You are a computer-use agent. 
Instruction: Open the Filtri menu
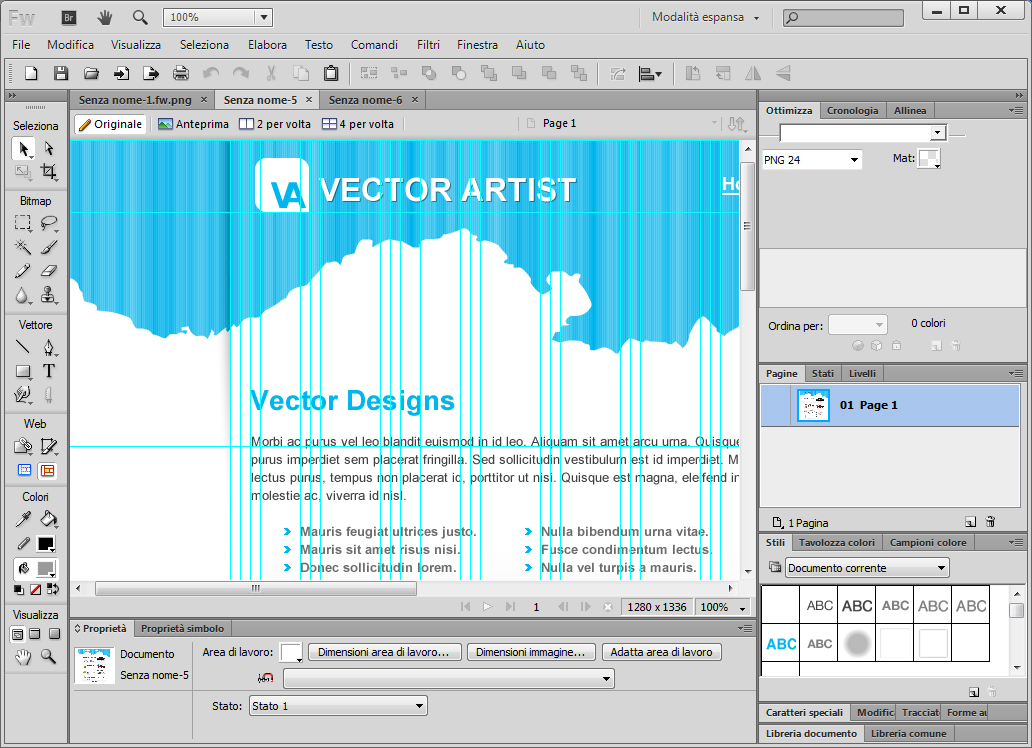428,45
